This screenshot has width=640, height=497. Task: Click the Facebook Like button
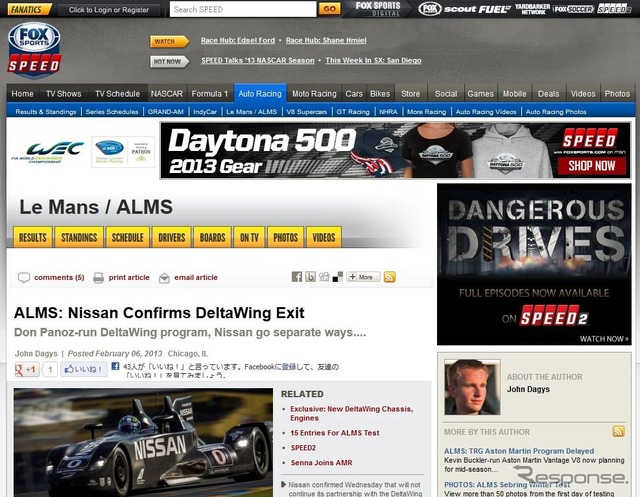[84, 369]
